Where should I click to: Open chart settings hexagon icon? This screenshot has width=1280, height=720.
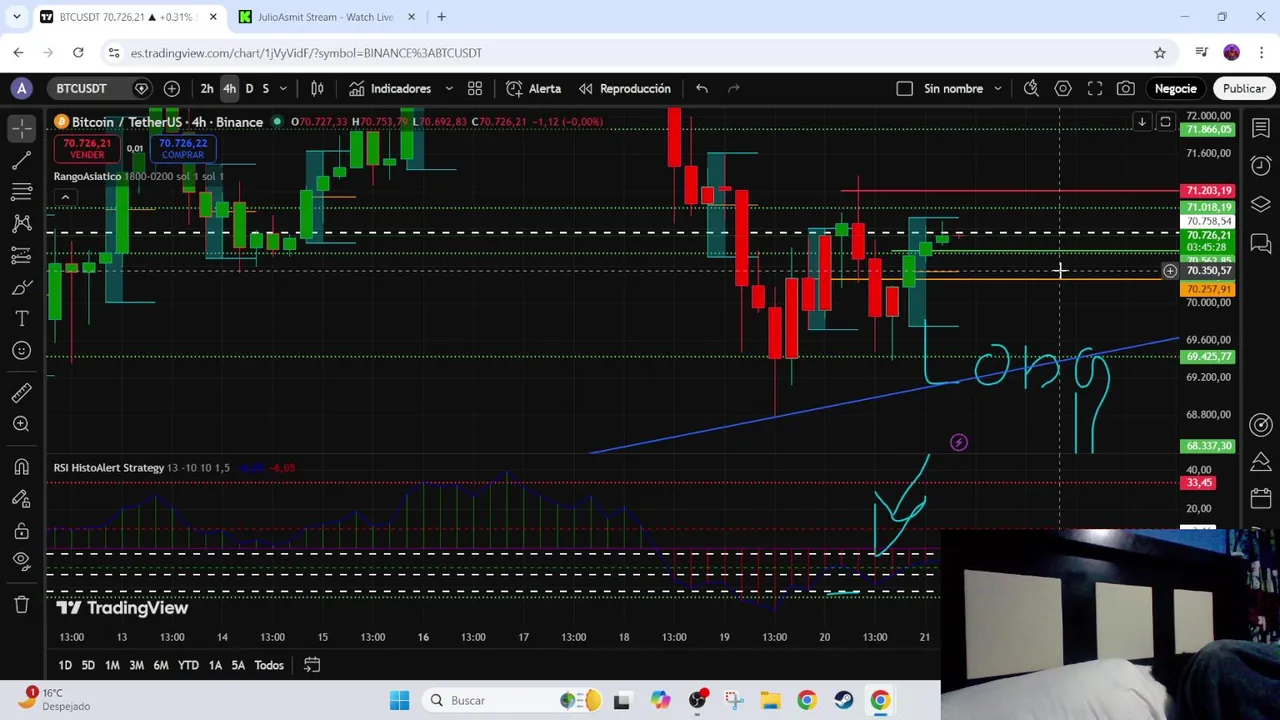click(1063, 89)
